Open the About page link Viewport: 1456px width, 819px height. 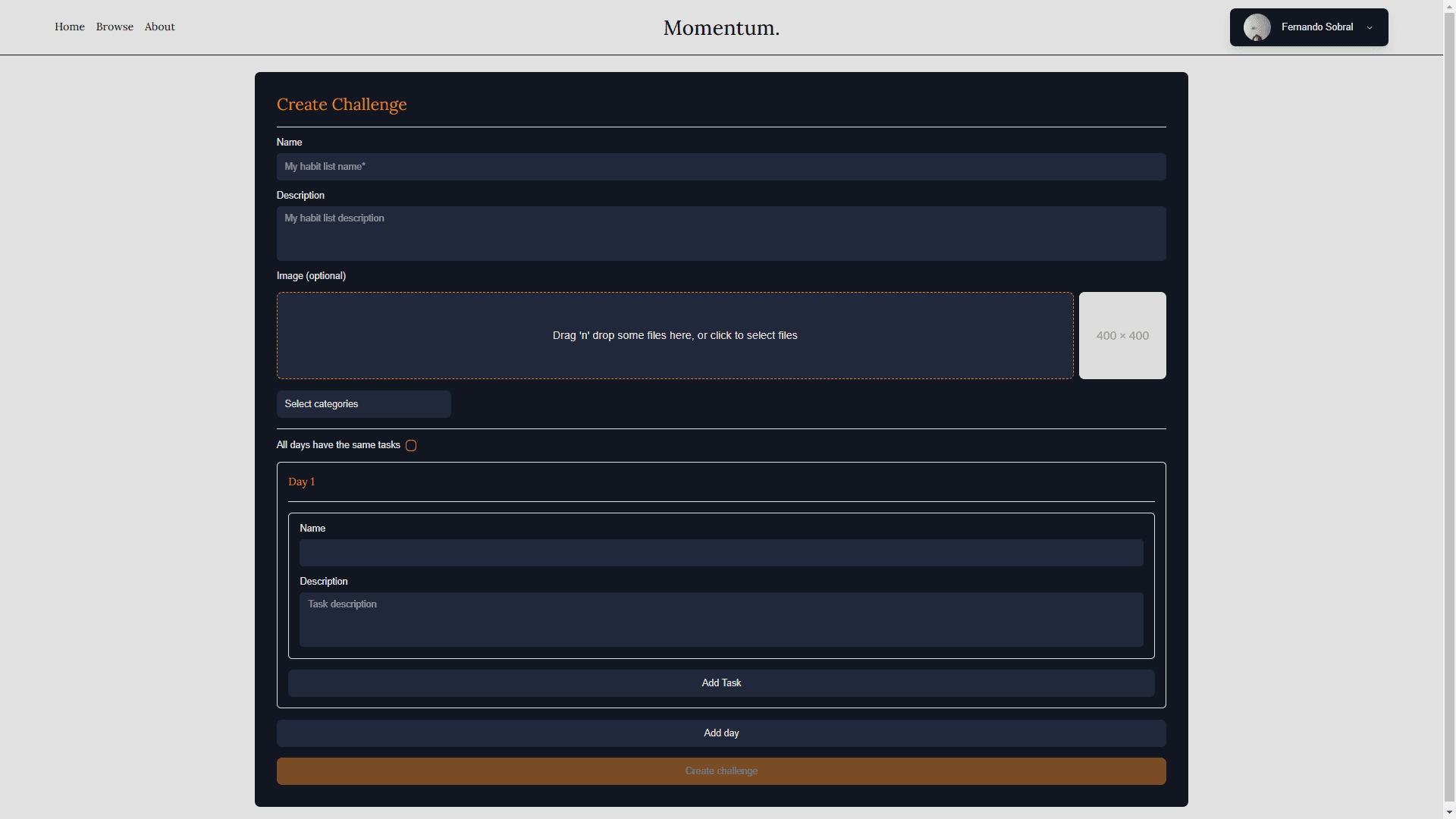click(x=159, y=27)
